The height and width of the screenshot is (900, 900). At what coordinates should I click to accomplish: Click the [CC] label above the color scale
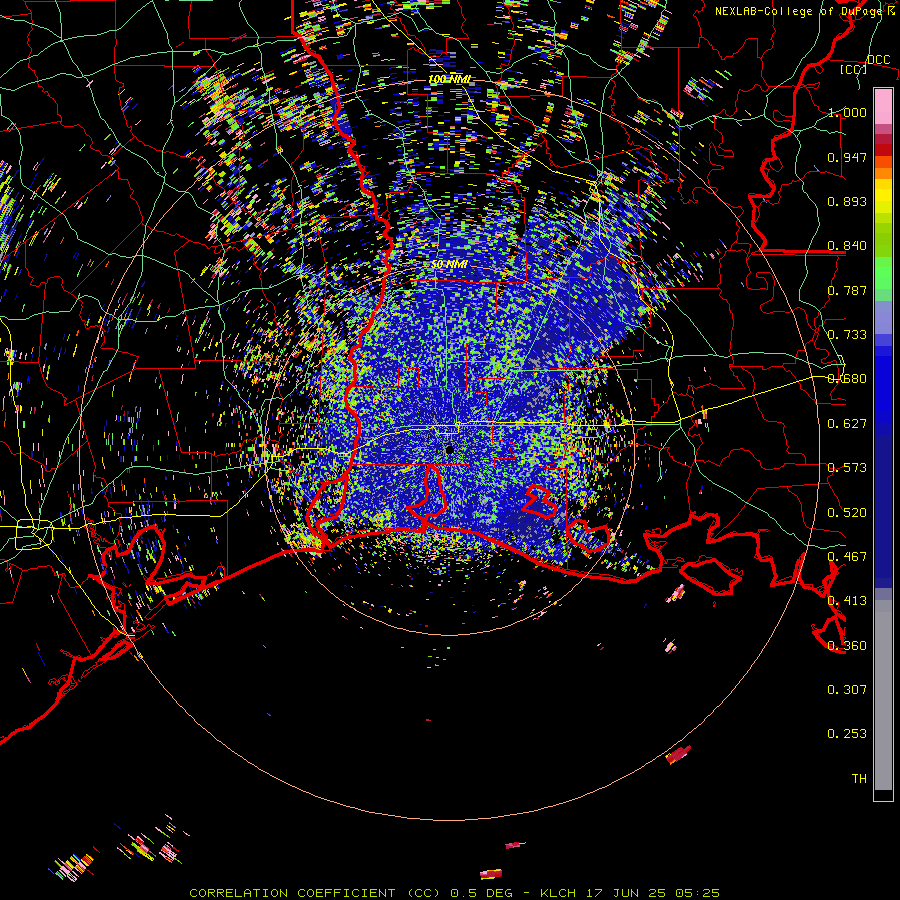854,69
